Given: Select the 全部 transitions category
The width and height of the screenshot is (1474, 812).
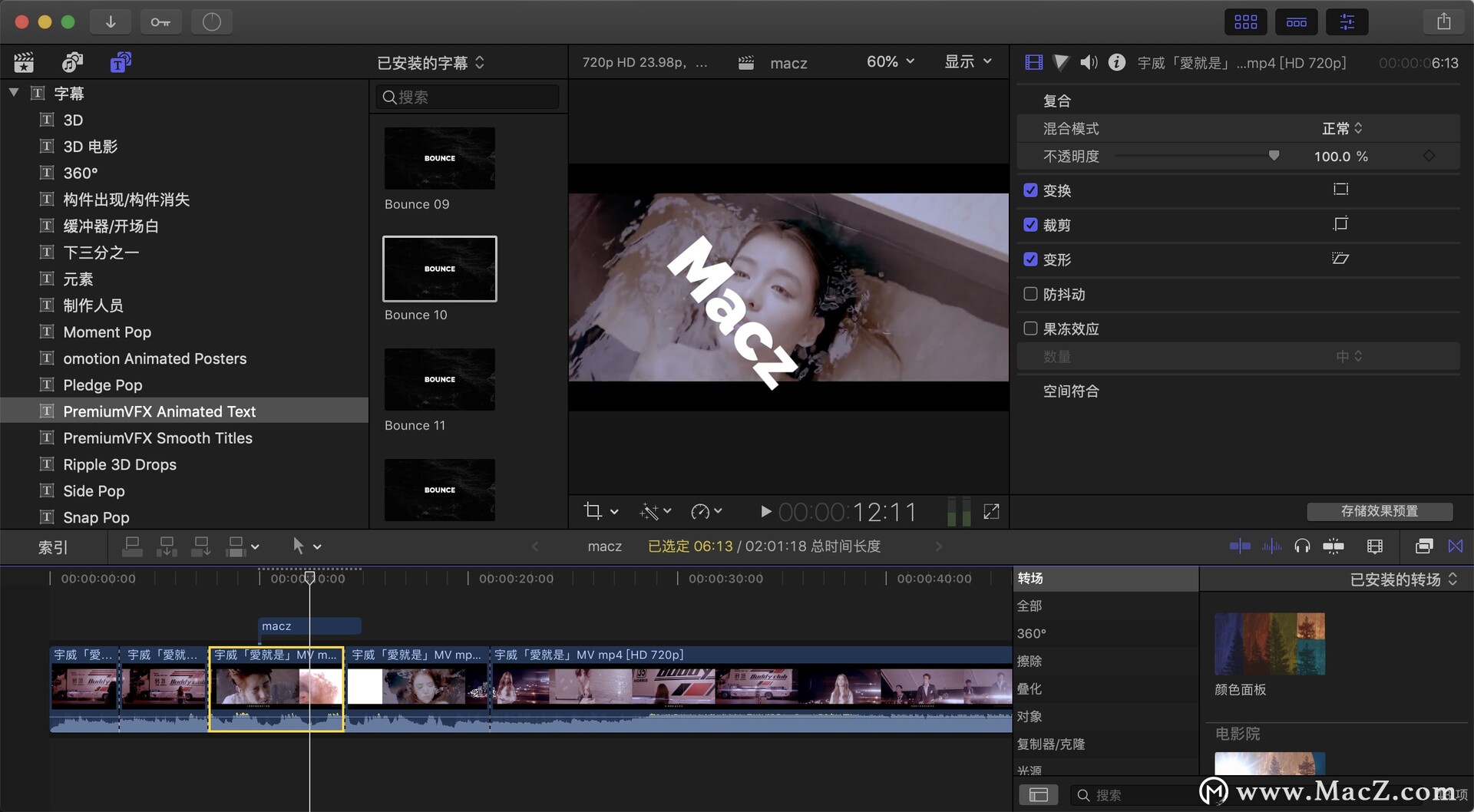Looking at the screenshot, I should [1105, 606].
